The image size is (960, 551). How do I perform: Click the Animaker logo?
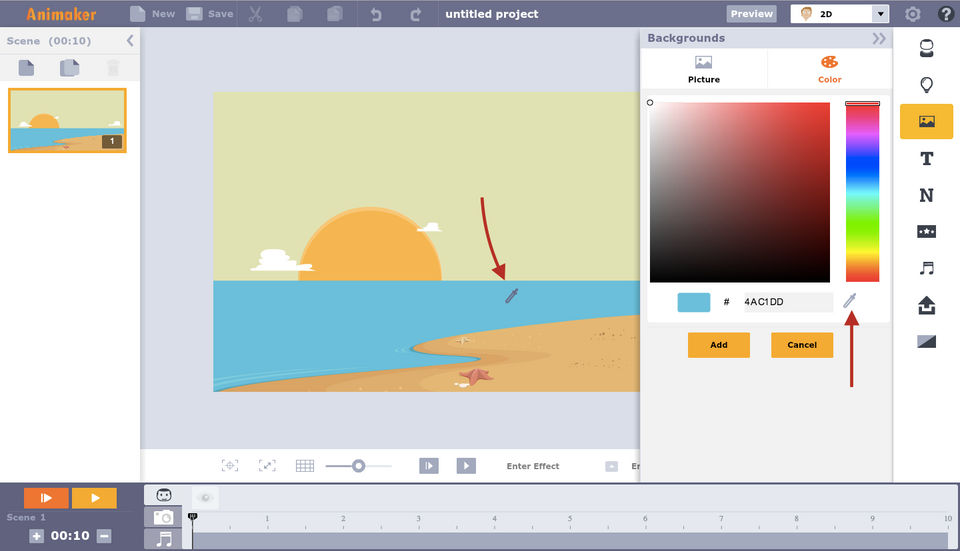(61, 14)
